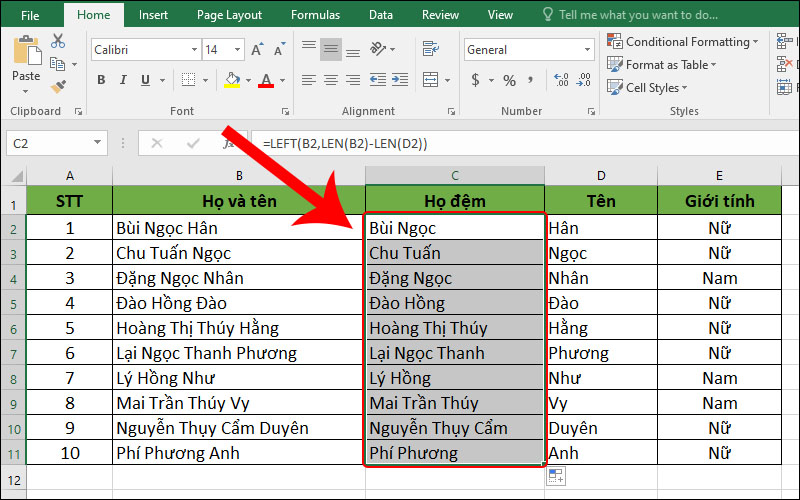Center text horizontally
Image resolution: width=800 pixels, height=500 pixels.
click(331, 80)
